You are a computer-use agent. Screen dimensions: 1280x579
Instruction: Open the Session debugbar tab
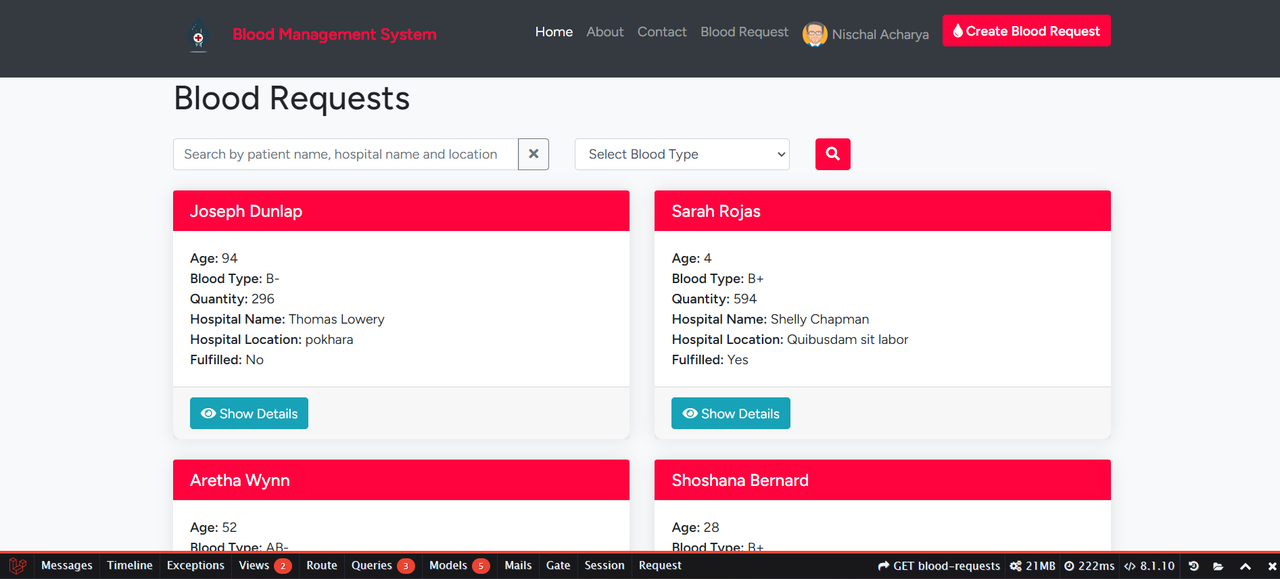click(605, 566)
